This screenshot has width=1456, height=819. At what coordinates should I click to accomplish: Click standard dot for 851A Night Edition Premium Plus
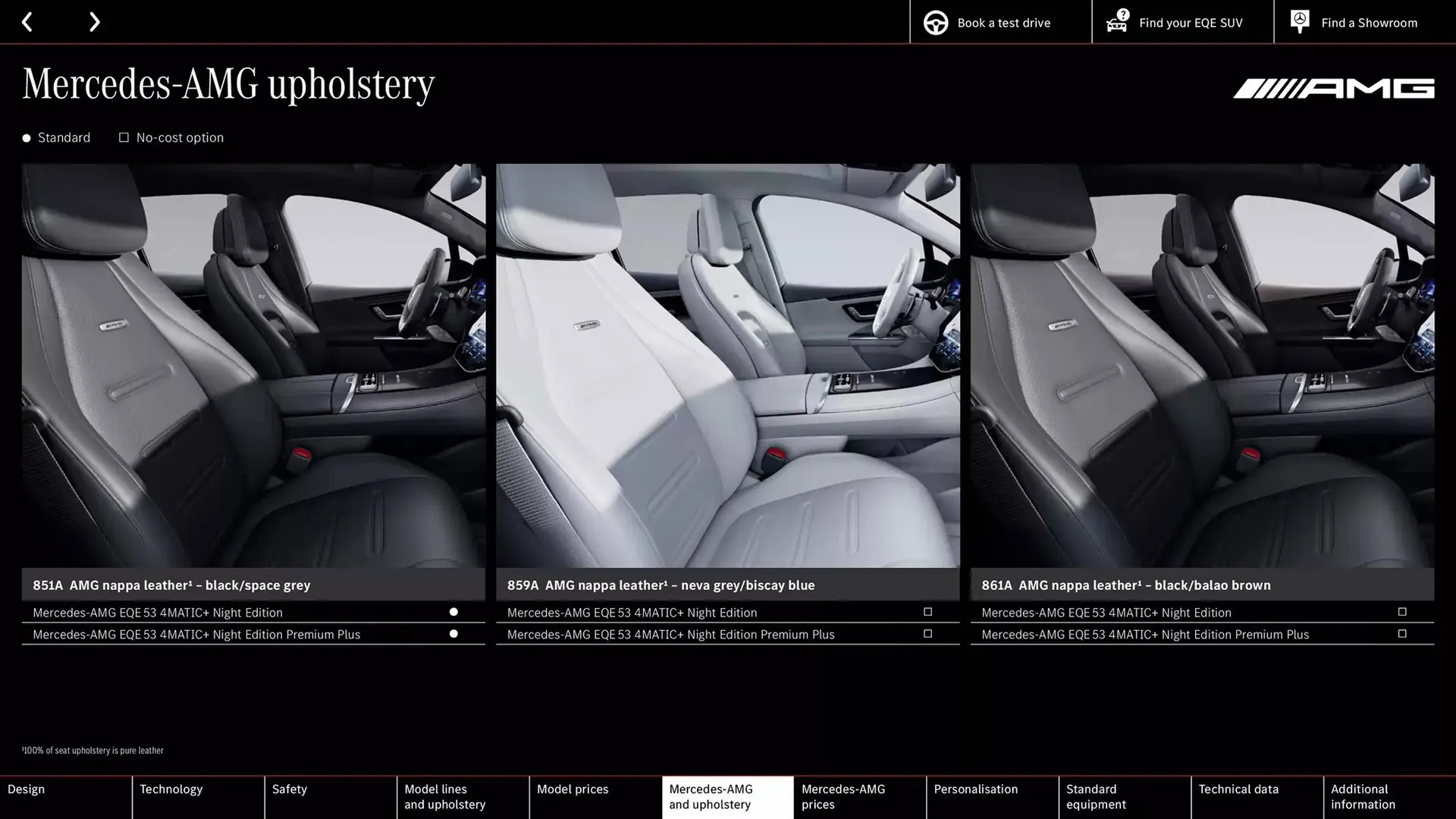[453, 634]
